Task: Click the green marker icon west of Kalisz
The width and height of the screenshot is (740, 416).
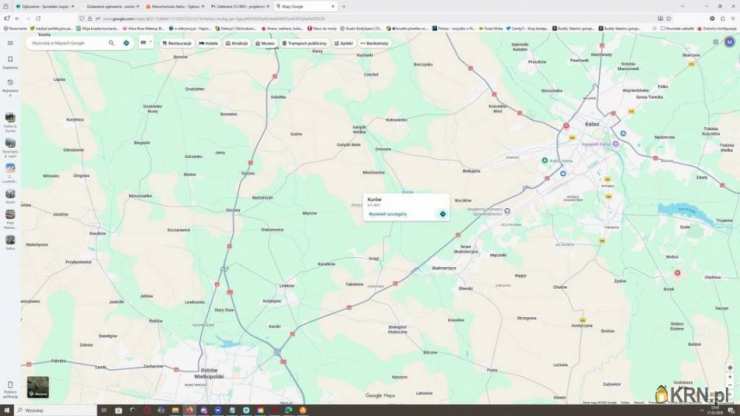Action: tap(545, 161)
